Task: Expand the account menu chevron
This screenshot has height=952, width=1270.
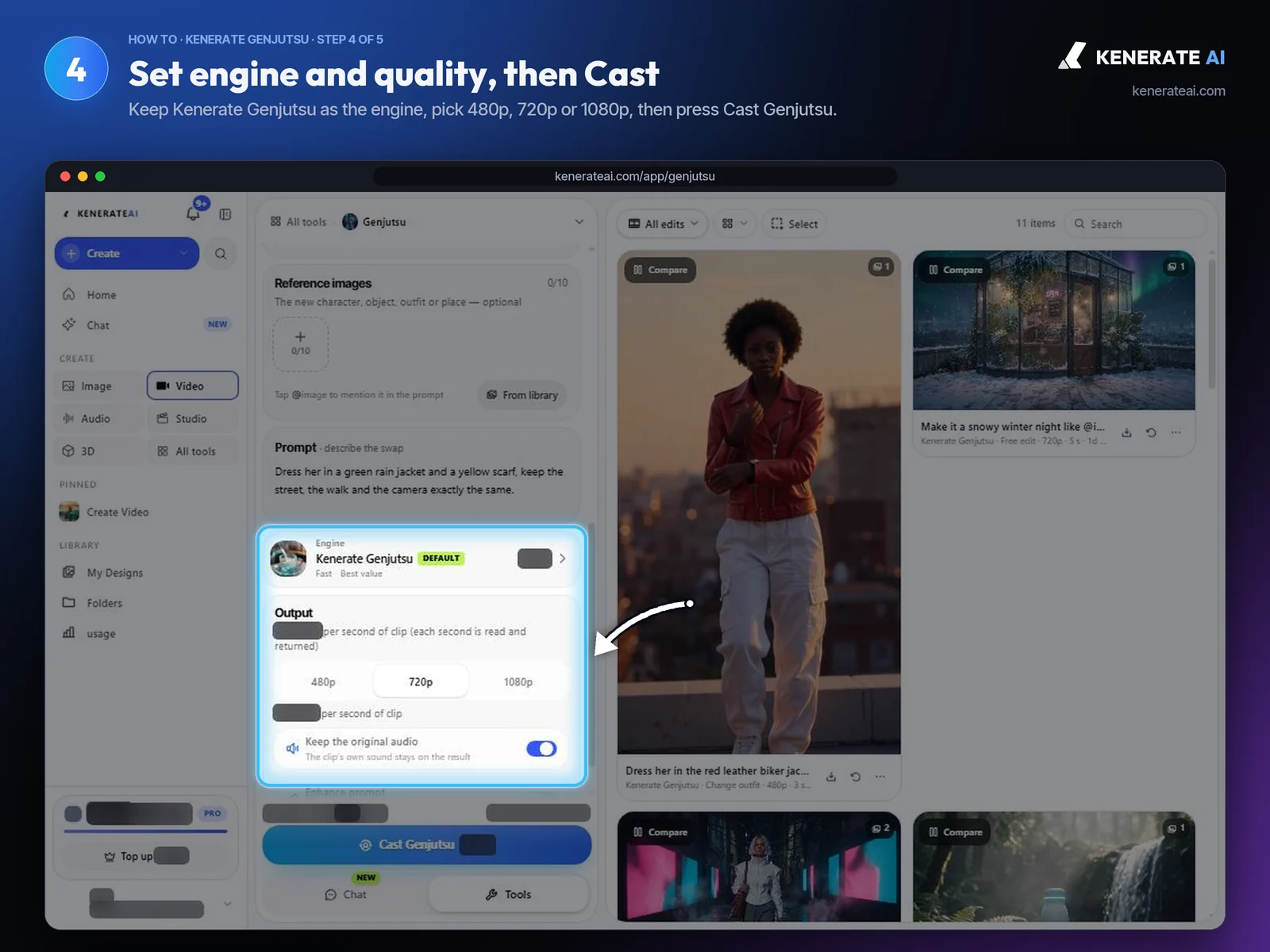Action: click(x=228, y=904)
